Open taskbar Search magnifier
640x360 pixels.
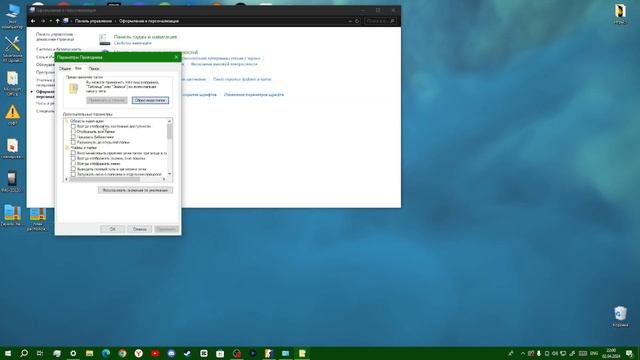pyautogui.click(x=24, y=353)
